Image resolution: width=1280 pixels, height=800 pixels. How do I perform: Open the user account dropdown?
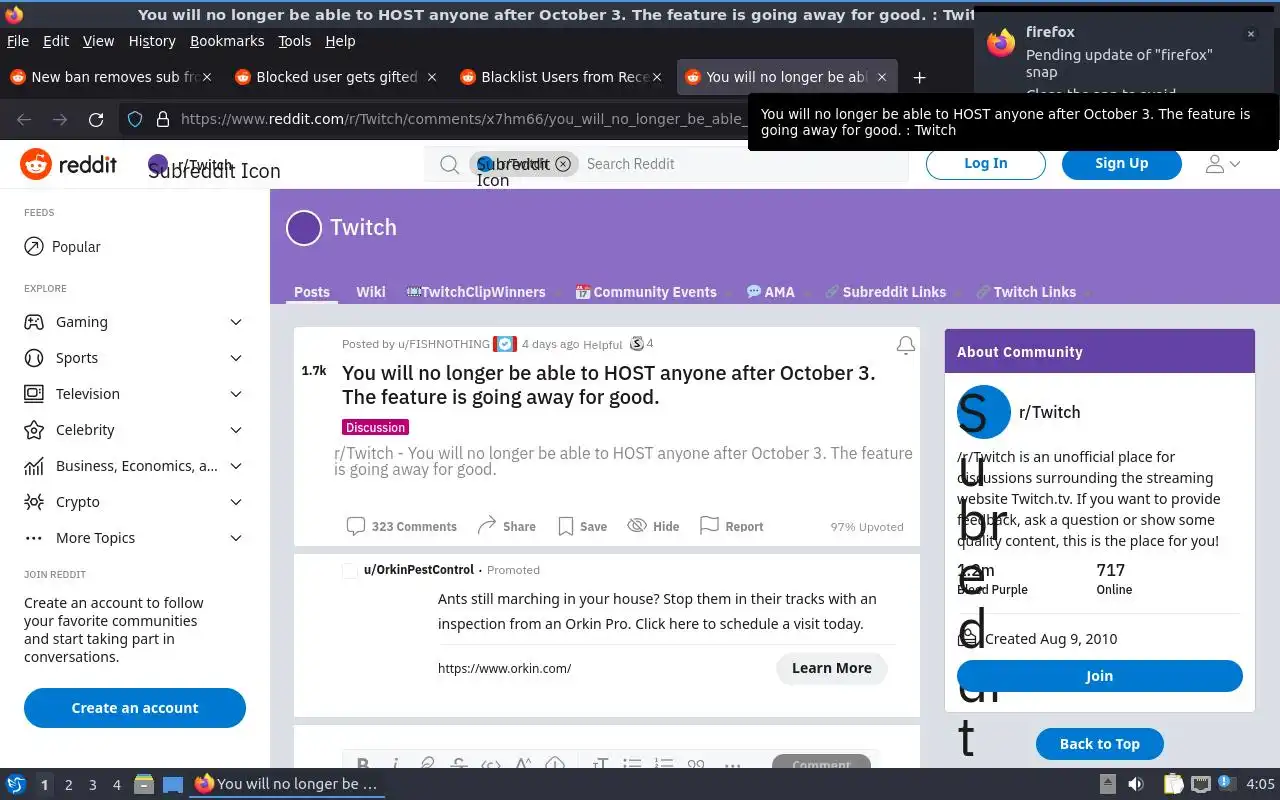click(1223, 164)
